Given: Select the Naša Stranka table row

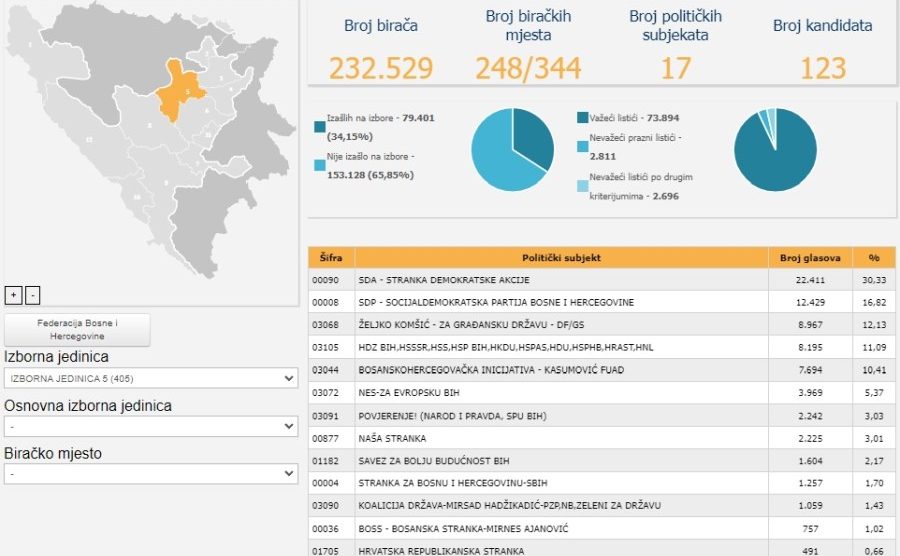Looking at the screenshot, I should 561,438.
